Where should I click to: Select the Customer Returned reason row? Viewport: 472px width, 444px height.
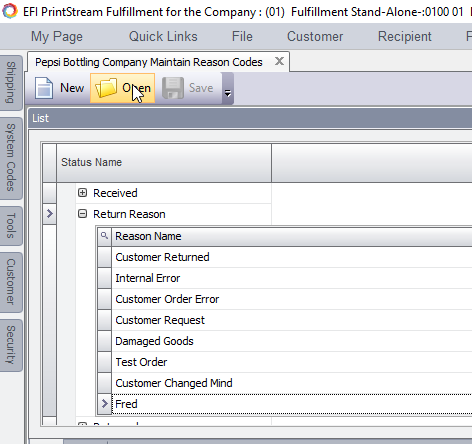292,257
